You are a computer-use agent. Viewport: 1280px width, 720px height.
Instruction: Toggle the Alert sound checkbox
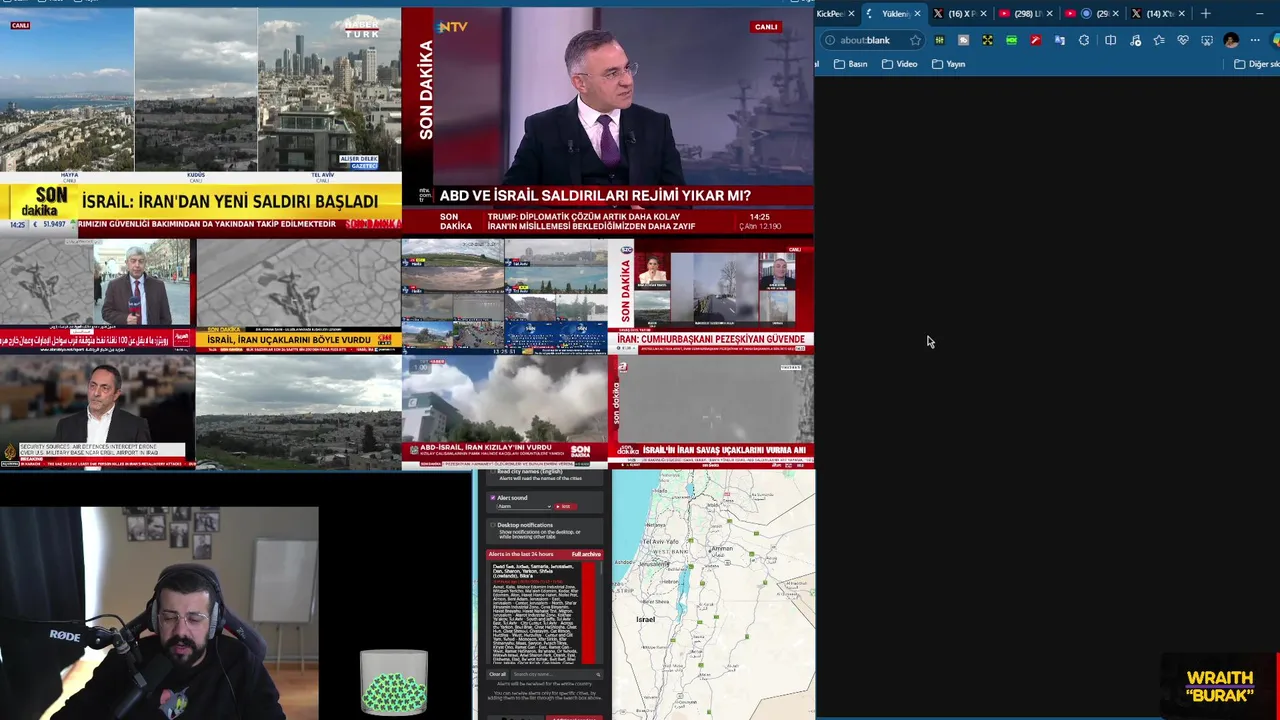[x=493, y=498]
